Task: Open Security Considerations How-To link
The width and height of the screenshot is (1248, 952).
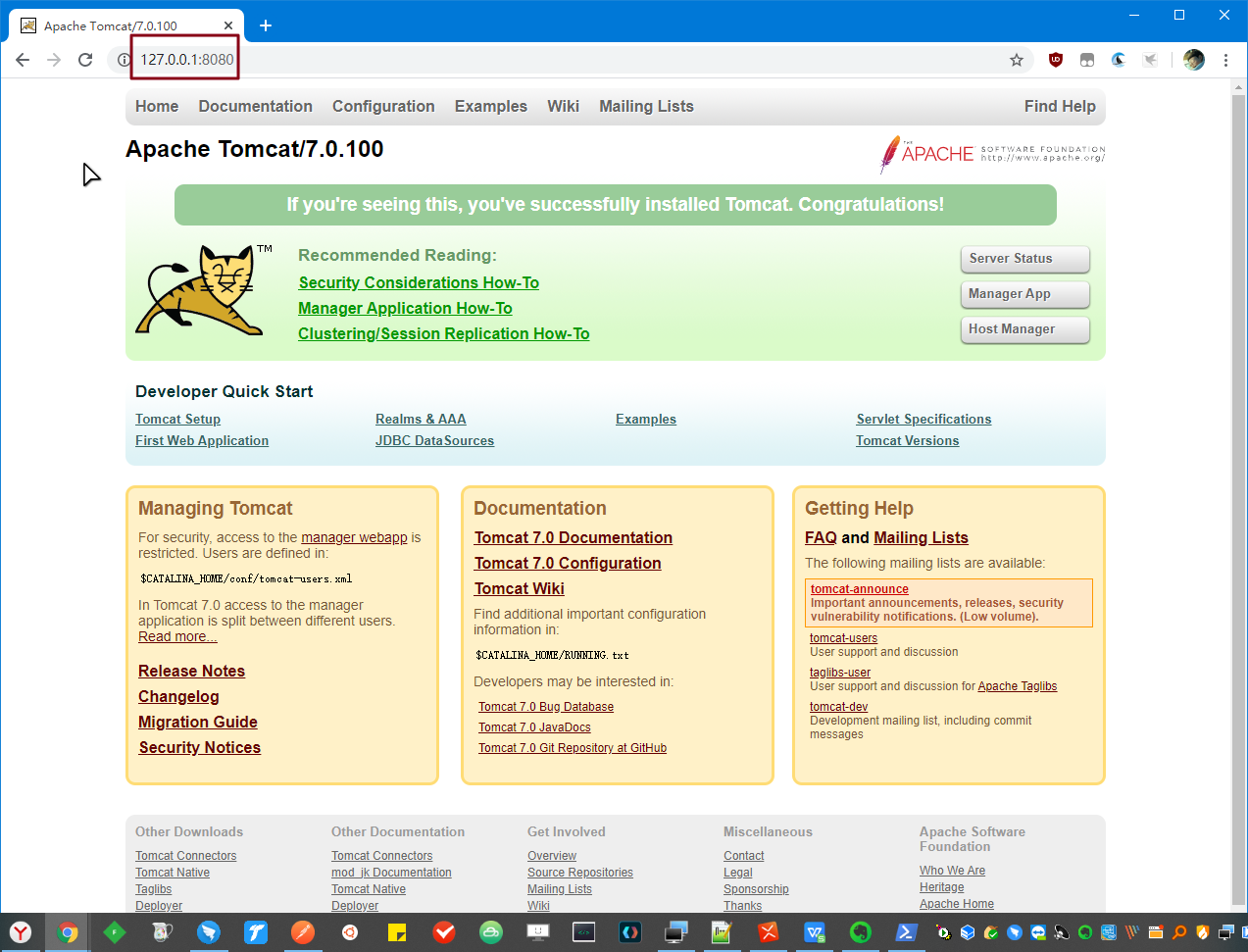Action: point(419,282)
